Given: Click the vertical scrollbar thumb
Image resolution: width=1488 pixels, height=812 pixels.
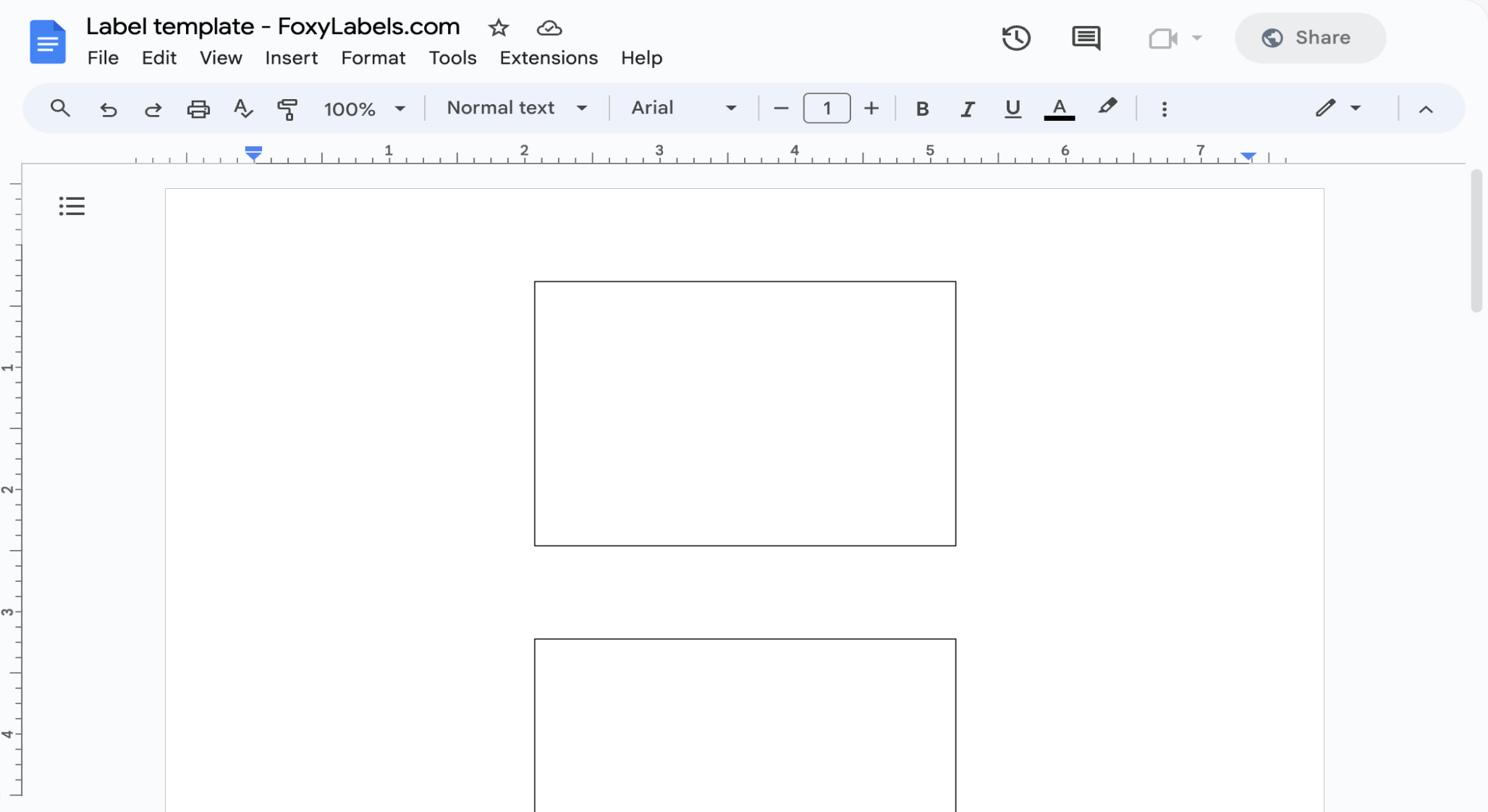Looking at the screenshot, I should 1476,240.
